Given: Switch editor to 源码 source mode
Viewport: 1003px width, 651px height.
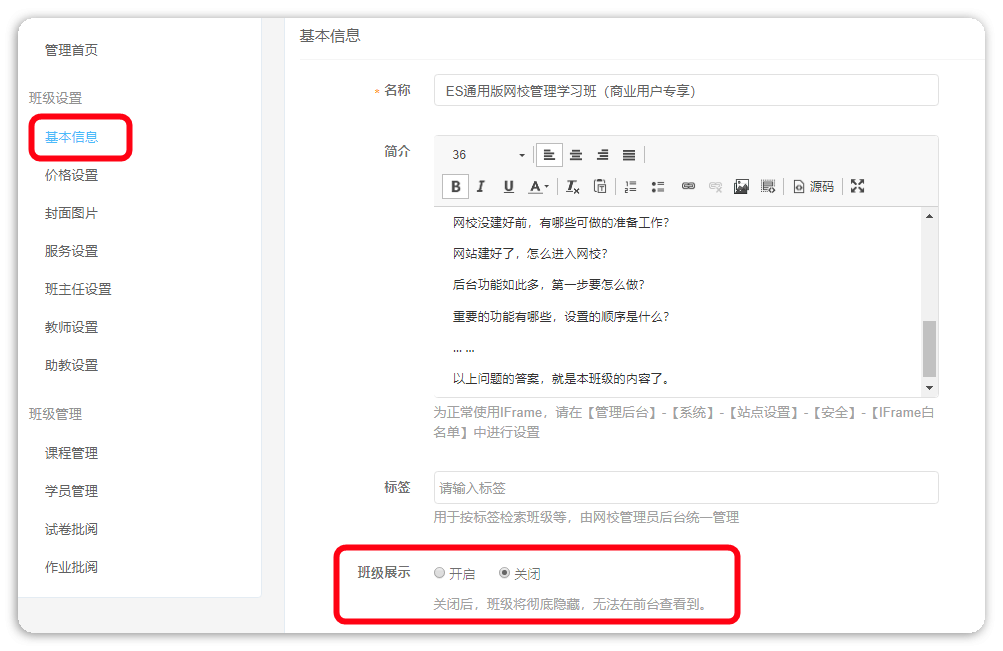Looking at the screenshot, I should point(813,186).
